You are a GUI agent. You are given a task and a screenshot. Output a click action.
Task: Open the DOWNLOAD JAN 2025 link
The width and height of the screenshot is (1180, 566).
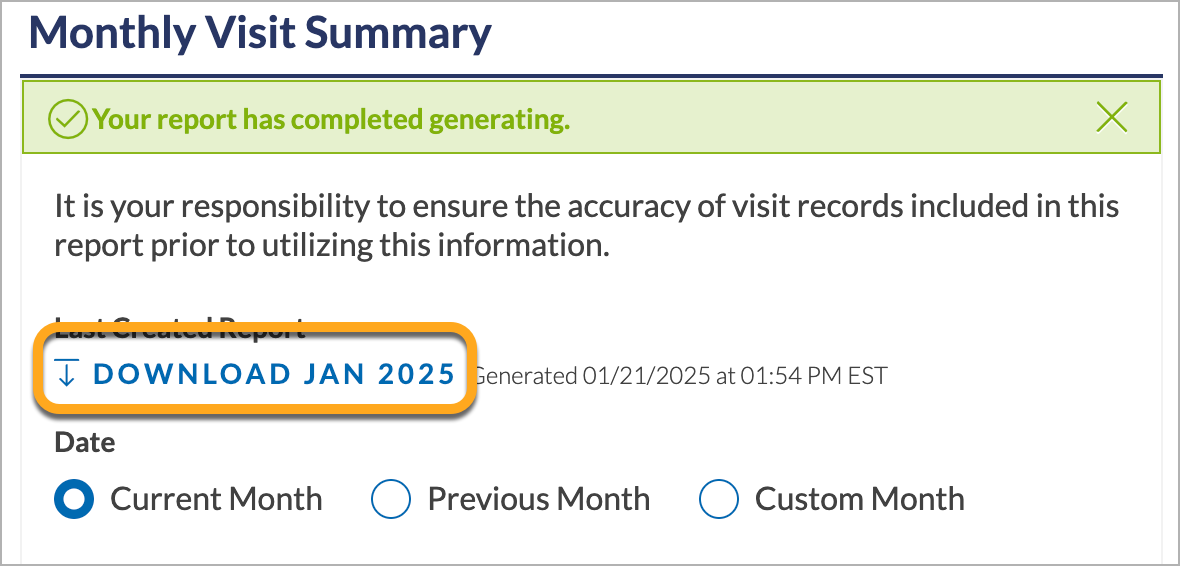(x=256, y=374)
